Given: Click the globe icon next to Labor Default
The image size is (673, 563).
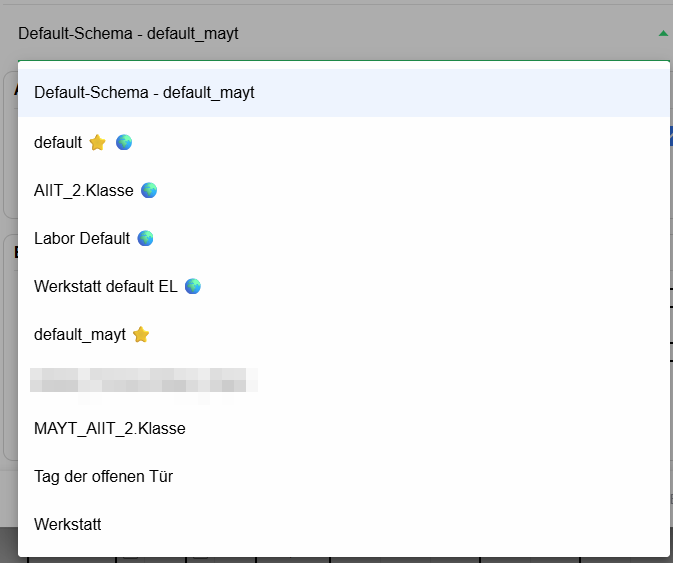Looking at the screenshot, I should click(146, 238).
